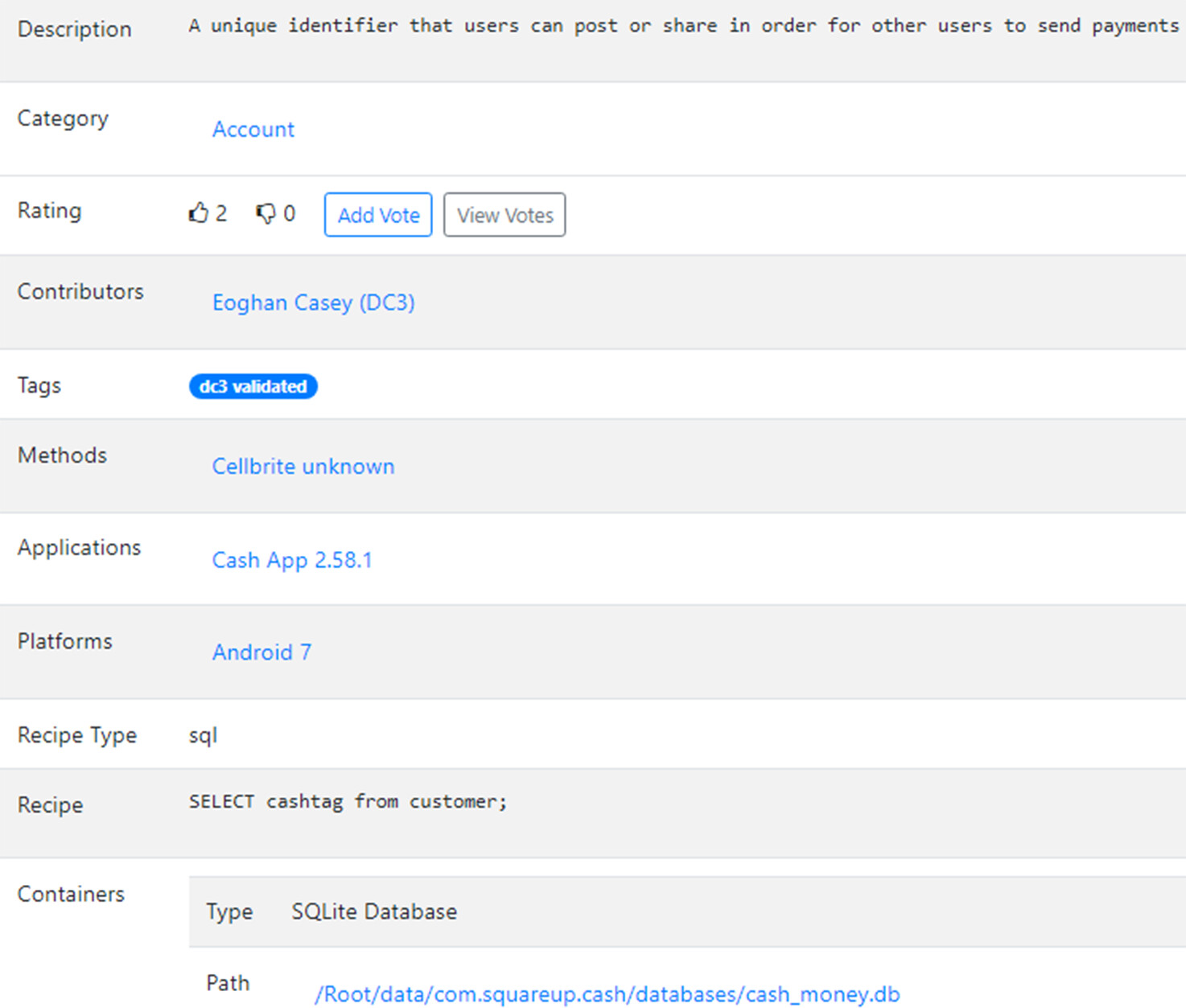
Task: Click the SELECT cashtag recipe text
Action: click(348, 801)
